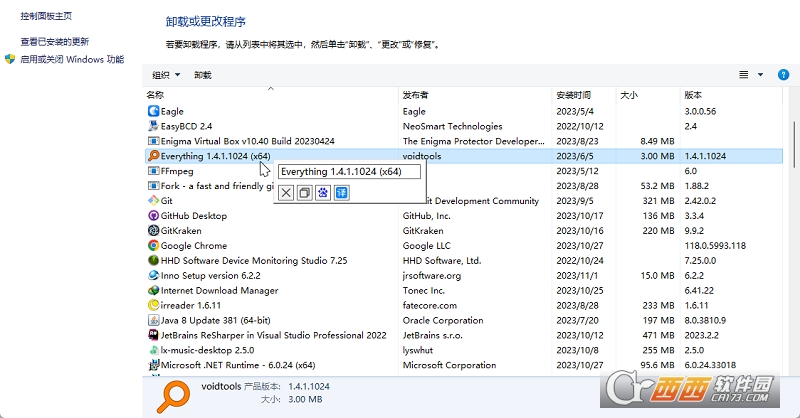Viewport: 800px width, 418px height.
Task: Click publisher fatecore.com
Action: tap(430, 305)
